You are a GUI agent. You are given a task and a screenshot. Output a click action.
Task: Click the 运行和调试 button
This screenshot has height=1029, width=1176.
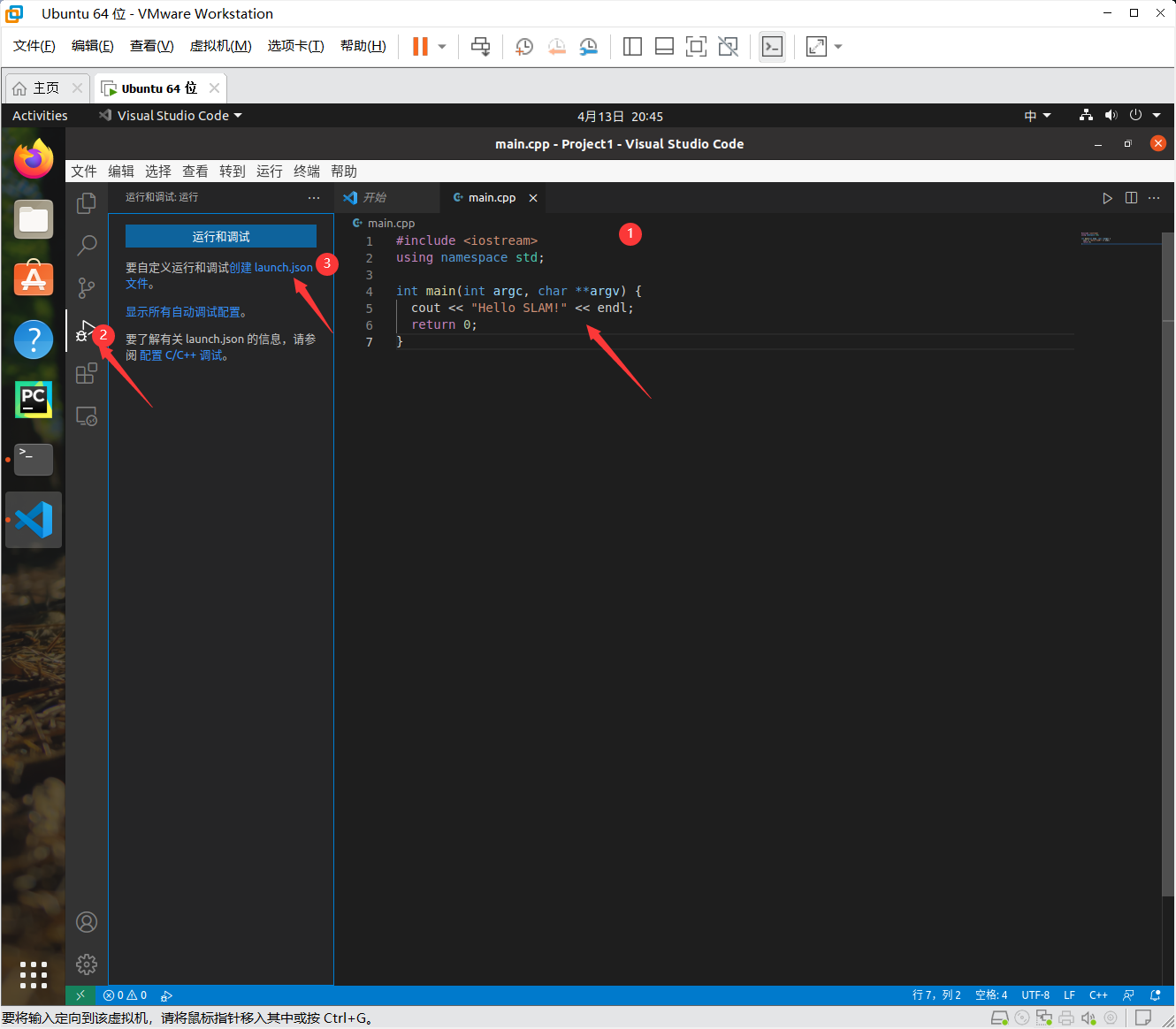tap(221, 236)
